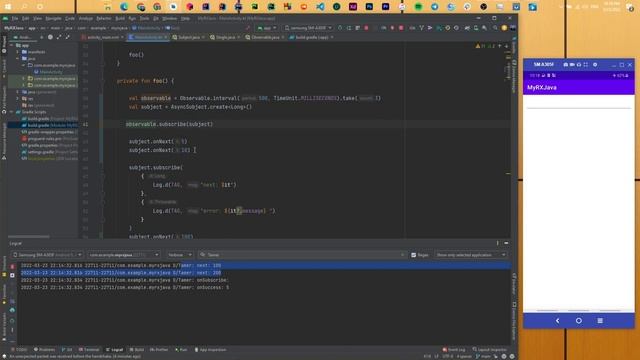The height and width of the screenshot is (360, 640).
Task: Switch to the Single.java editor tab
Action: [x=225, y=37]
